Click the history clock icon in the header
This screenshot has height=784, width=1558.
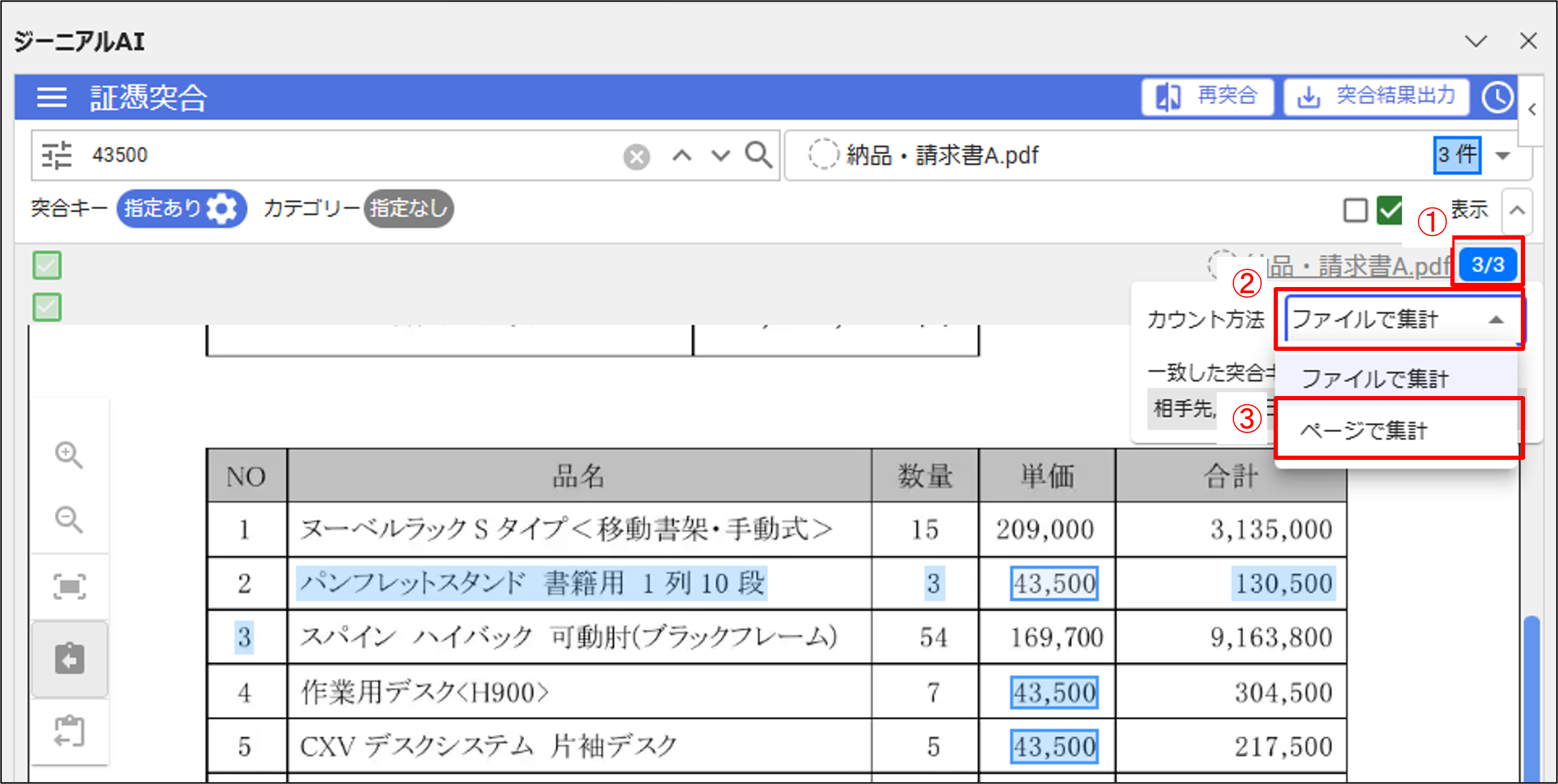point(1497,97)
